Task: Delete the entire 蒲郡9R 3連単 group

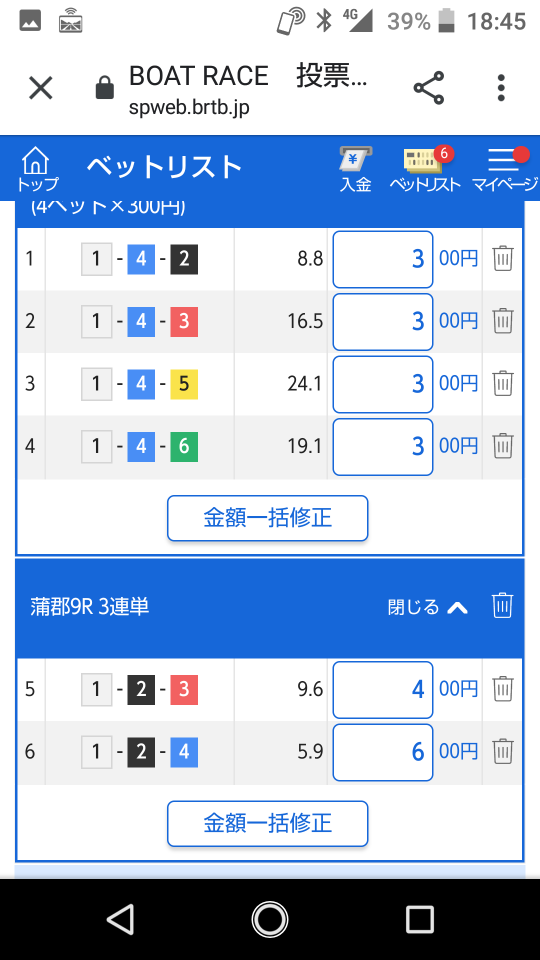Action: tap(502, 606)
